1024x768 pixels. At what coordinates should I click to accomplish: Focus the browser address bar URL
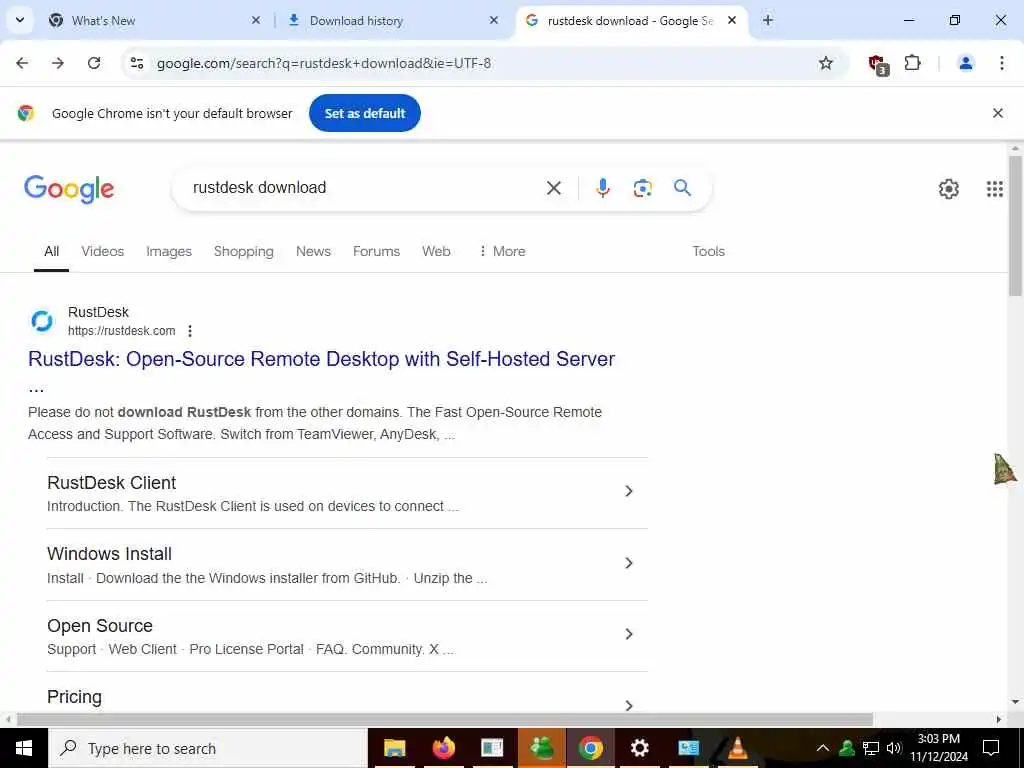tap(324, 63)
